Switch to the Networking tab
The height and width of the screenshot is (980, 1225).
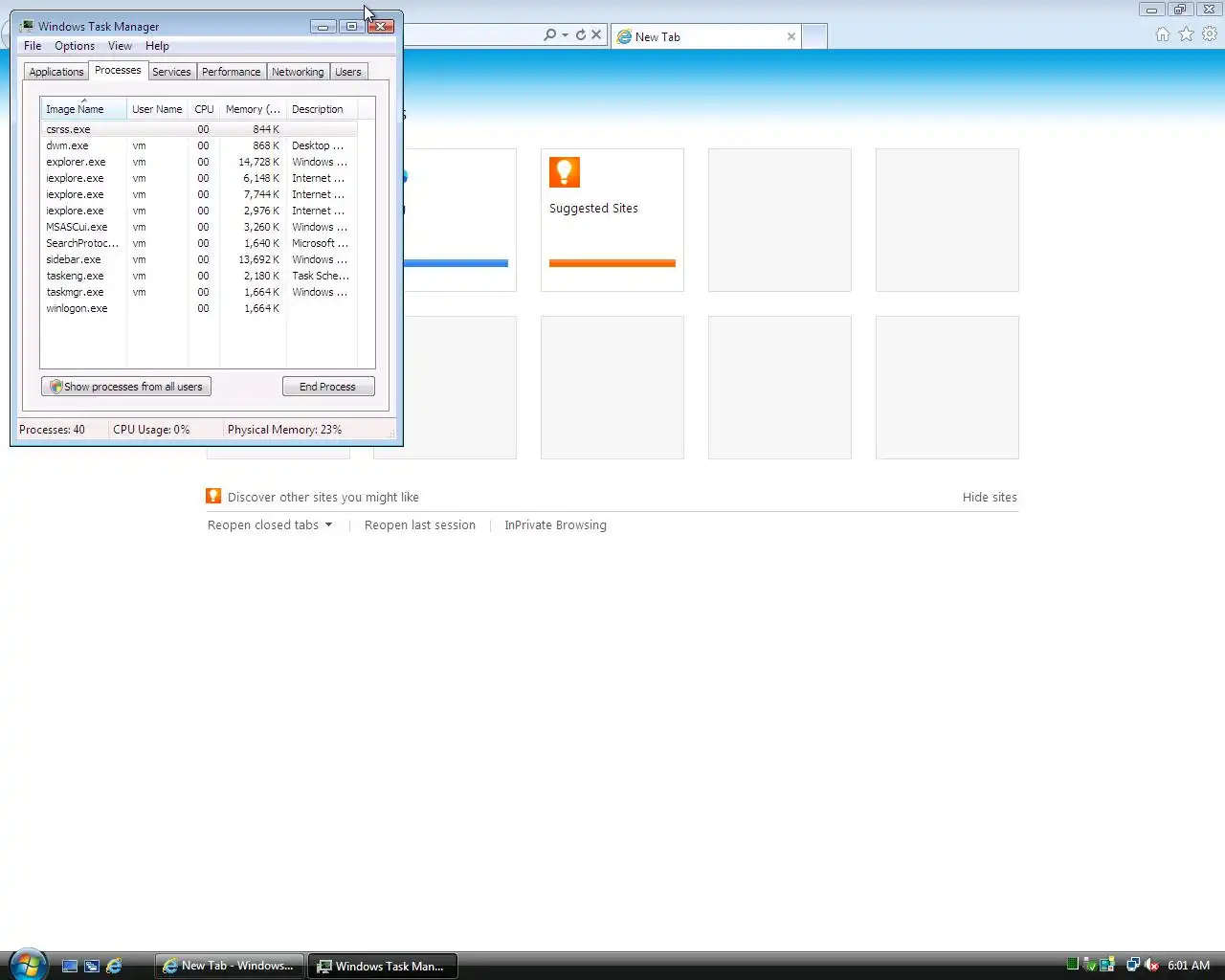click(x=298, y=72)
